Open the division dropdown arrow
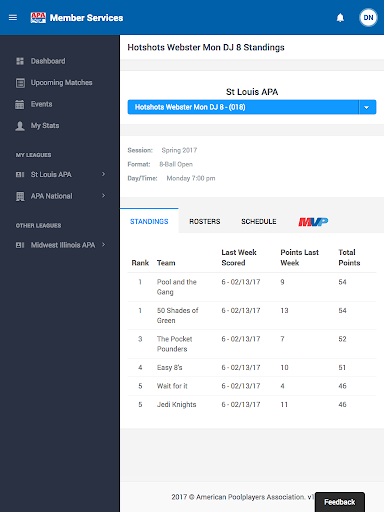Viewport: 384px width, 512px height. [367, 107]
